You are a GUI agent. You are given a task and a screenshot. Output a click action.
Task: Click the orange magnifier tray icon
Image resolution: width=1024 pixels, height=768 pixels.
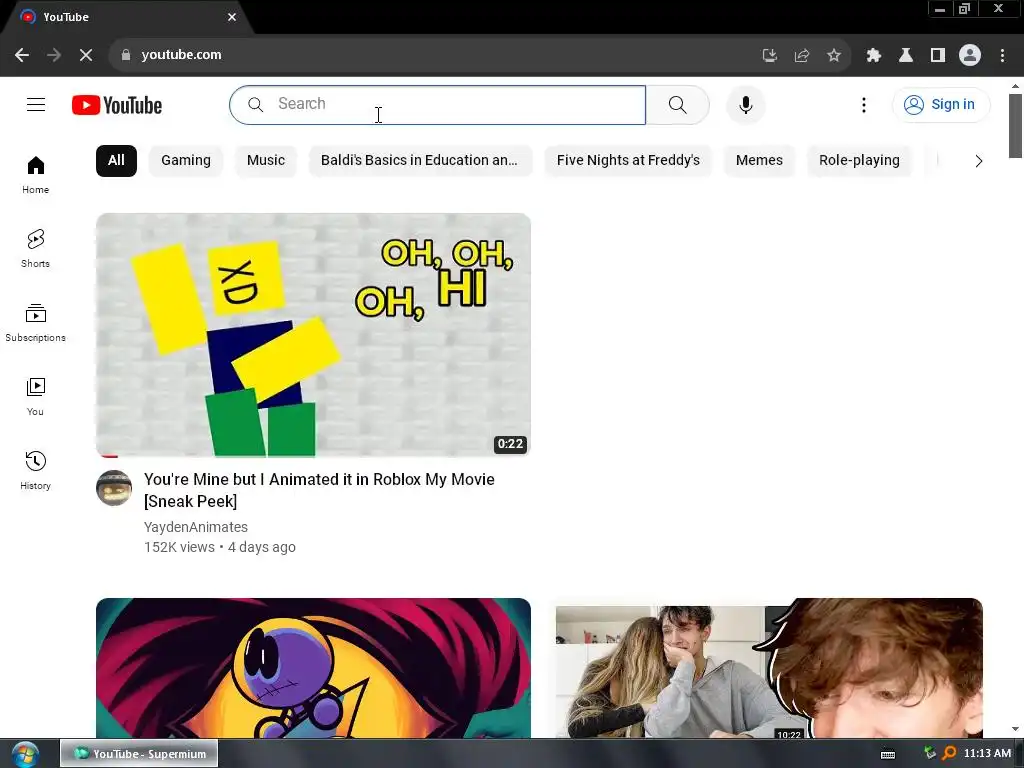[950, 753]
